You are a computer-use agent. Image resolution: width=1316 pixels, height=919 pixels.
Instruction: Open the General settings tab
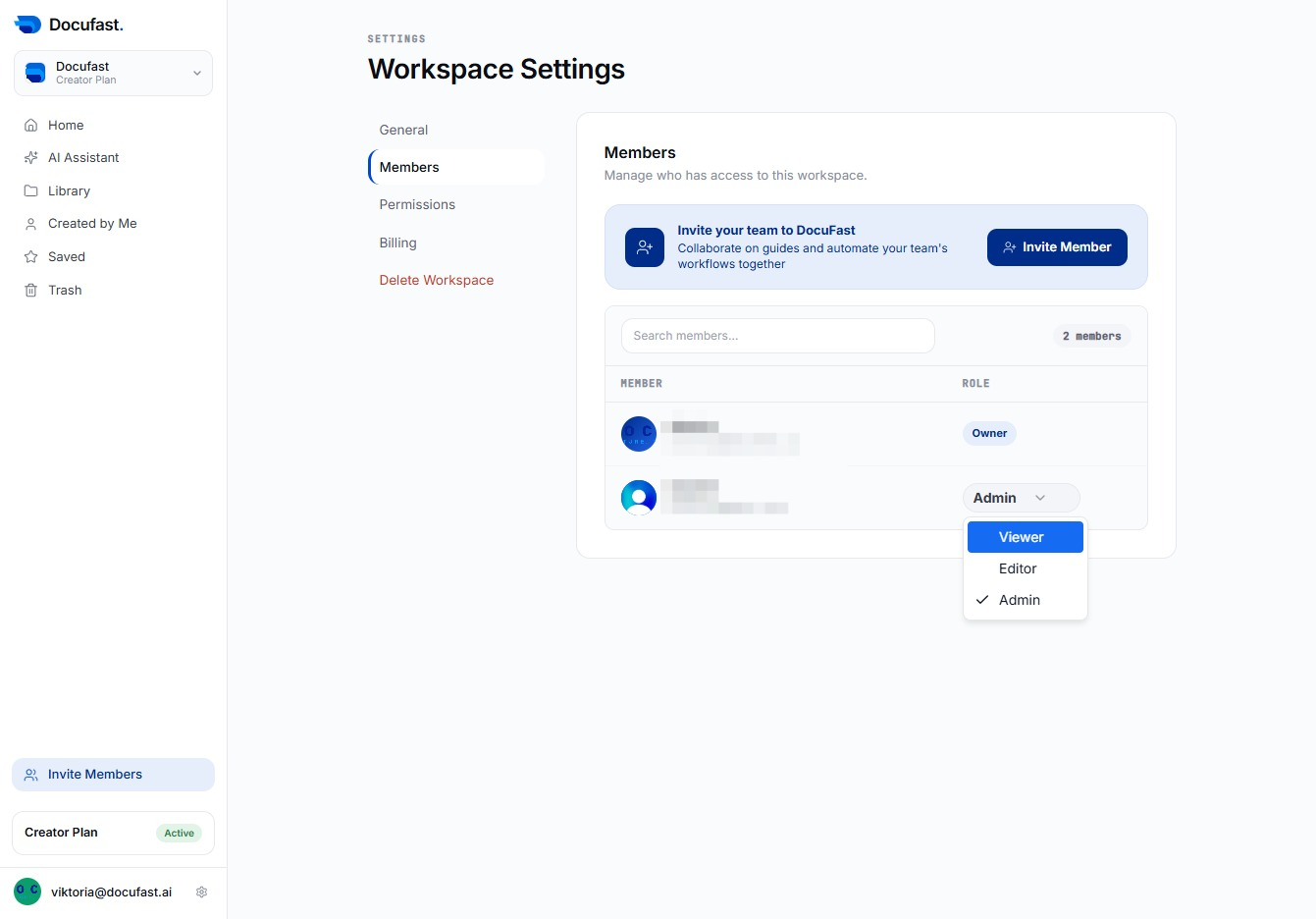(x=456, y=130)
